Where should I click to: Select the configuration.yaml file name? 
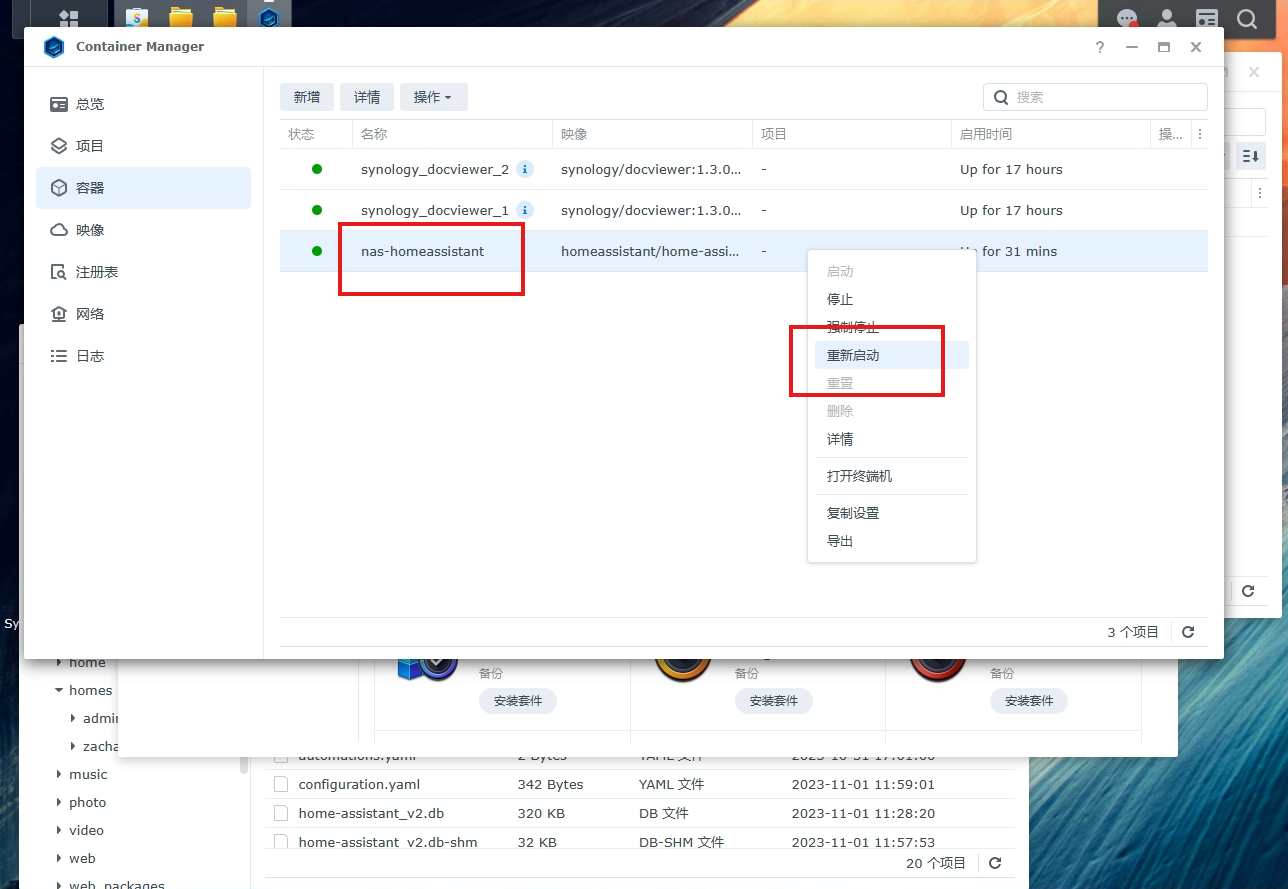click(x=359, y=784)
